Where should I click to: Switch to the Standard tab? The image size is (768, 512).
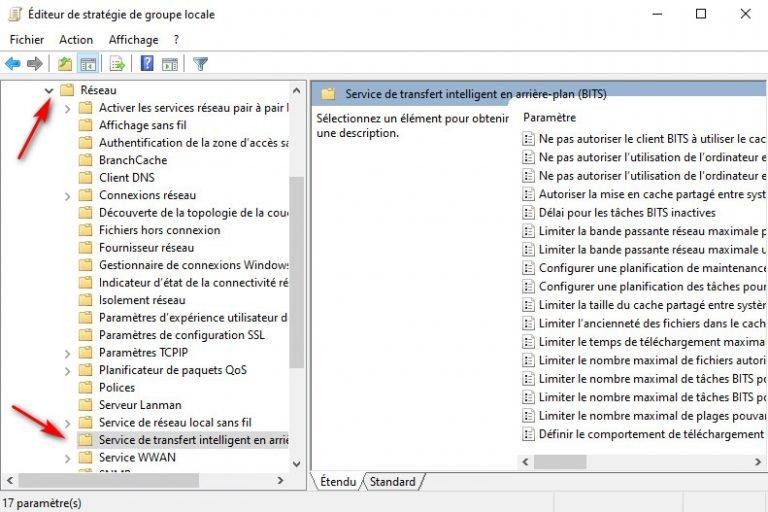coord(392,482)
